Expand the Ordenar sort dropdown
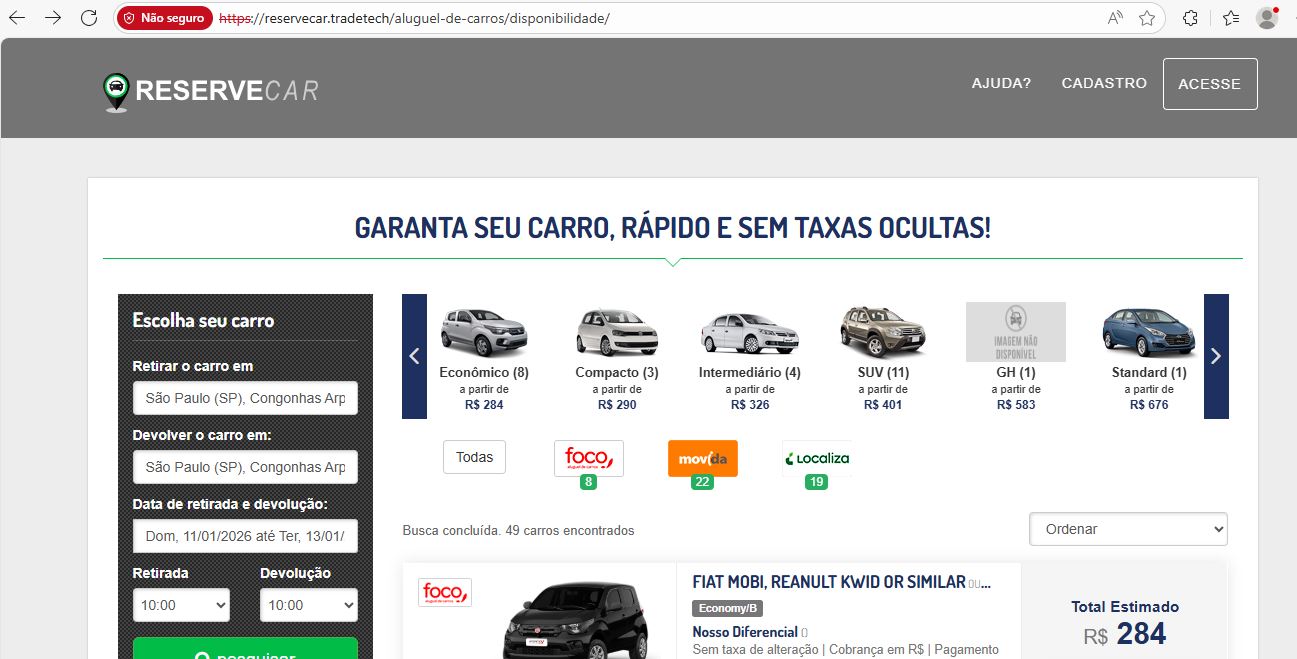This screenshot has width=1297, height=659. pos(1128,529)
